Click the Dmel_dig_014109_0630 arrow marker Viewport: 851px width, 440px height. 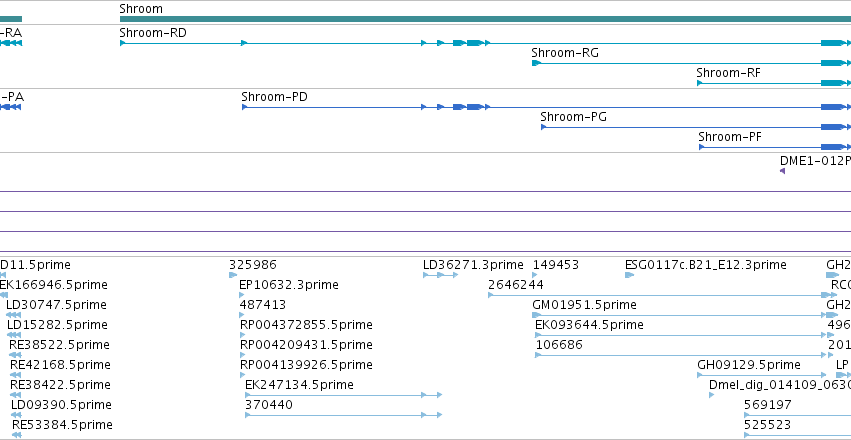[x=712, y=395]
